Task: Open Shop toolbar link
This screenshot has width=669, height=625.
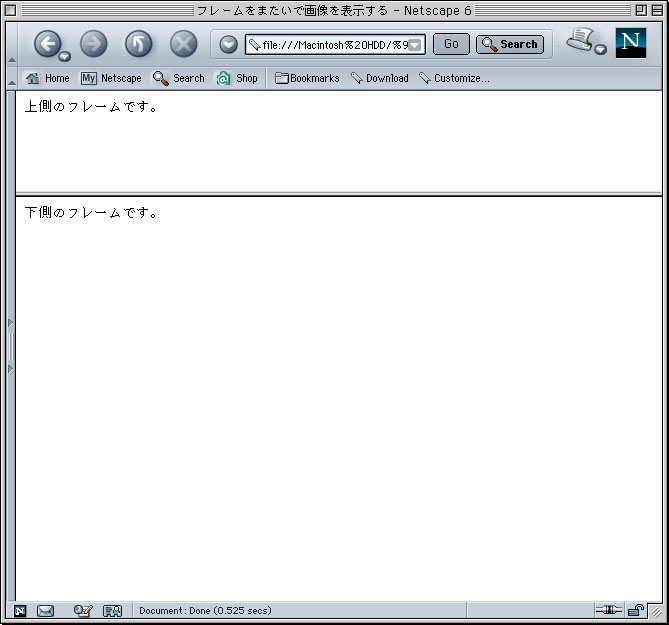Action: click(237, 78)
